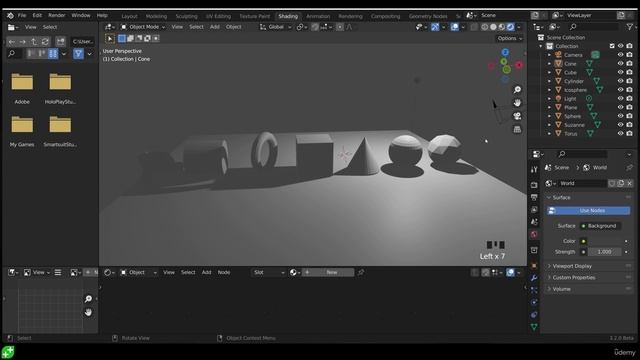Click the blue Z axis on the navigation gizmo
This screenshot has width=640, height=360.
(505, 52)
